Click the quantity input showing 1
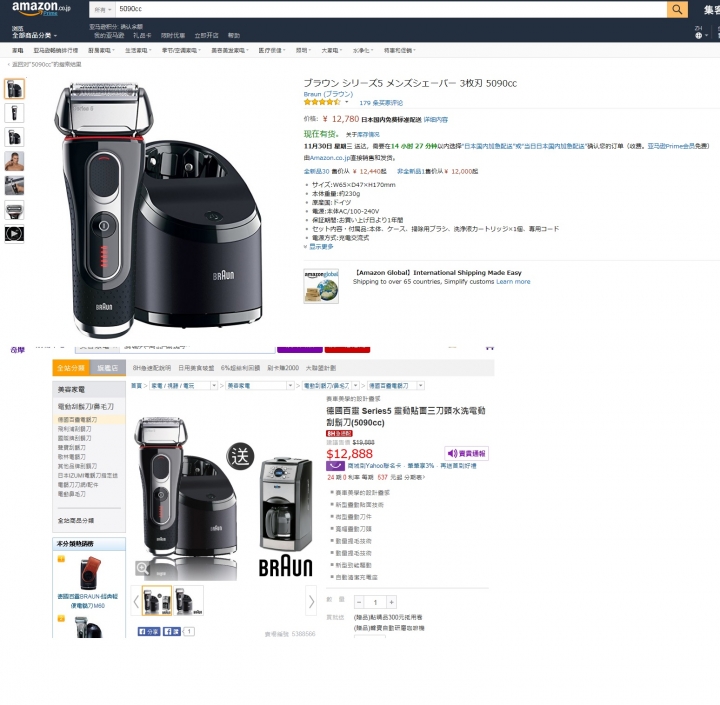The image size is (720, 705). pos(375,602)
